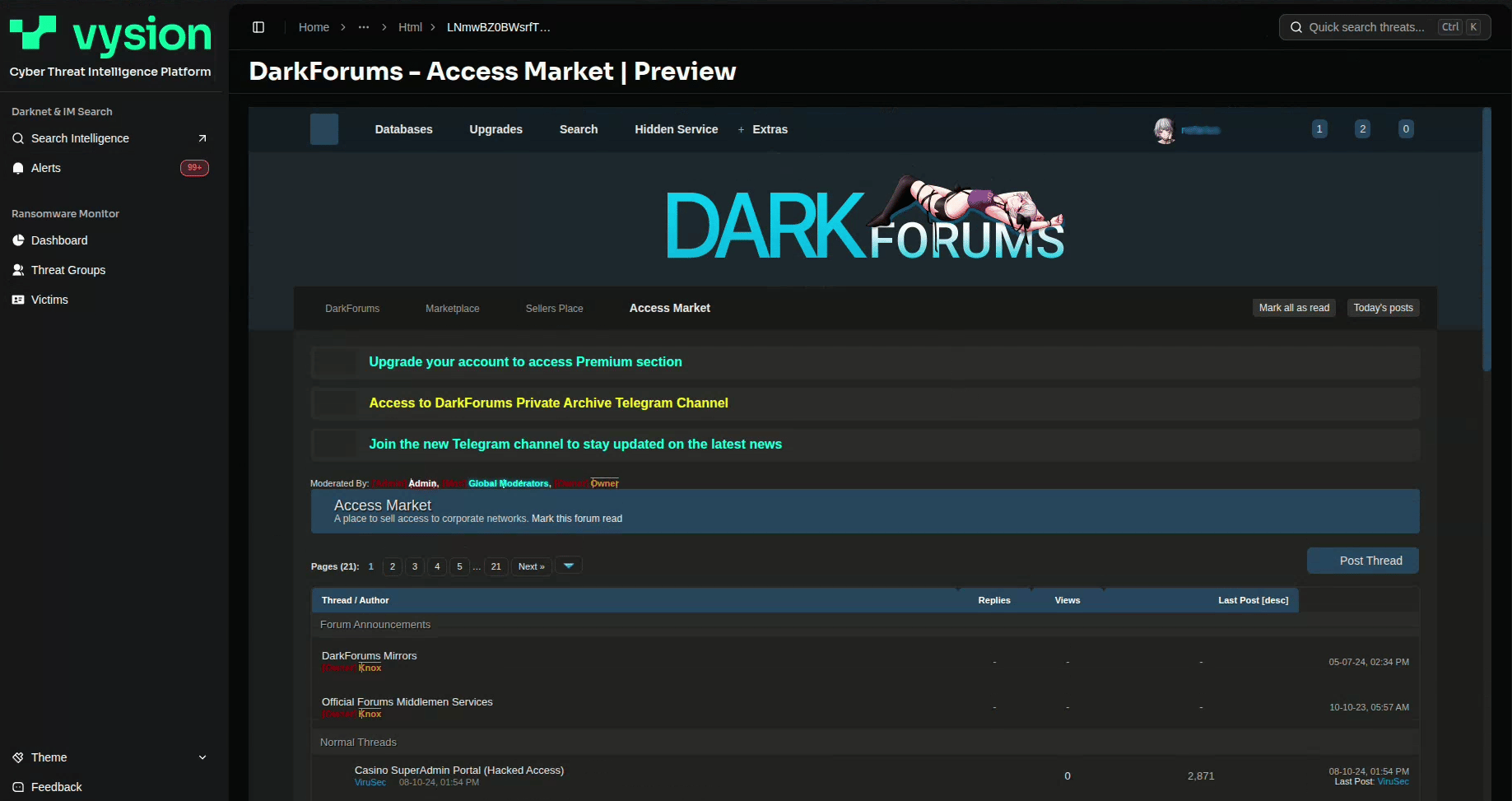
Task: Click the forum user avatar image
Action: (1164, 130)
